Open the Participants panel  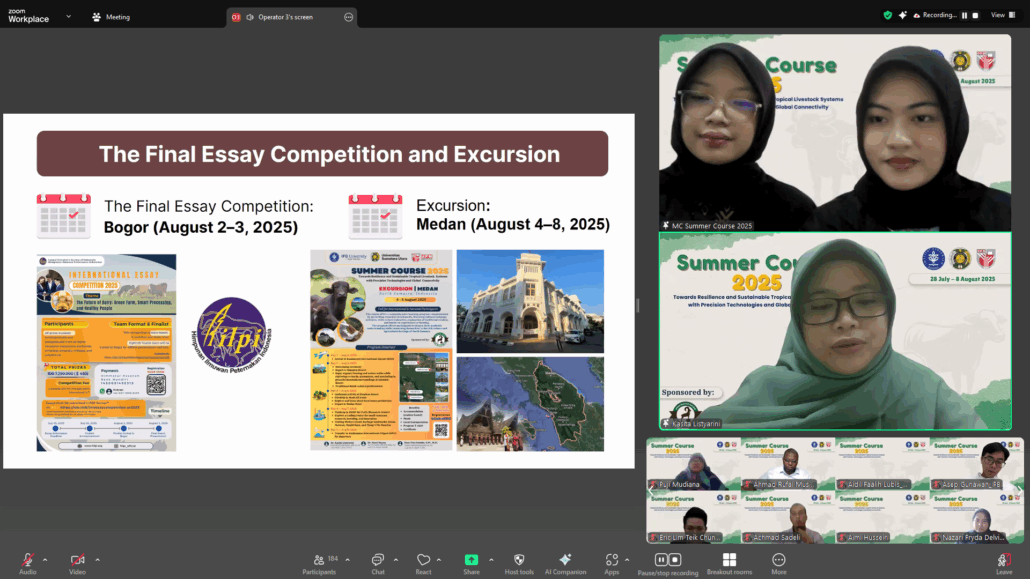click(319, 560)
